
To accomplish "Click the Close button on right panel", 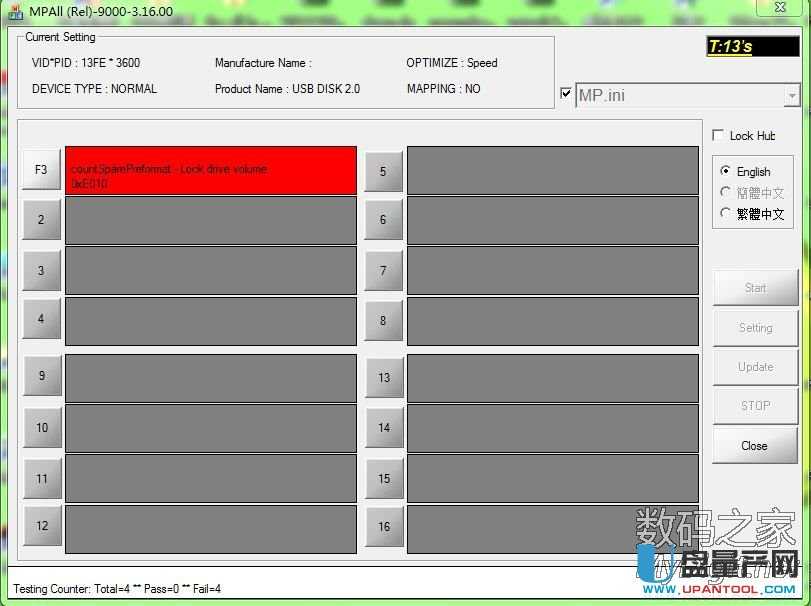I will click(755, 446).
